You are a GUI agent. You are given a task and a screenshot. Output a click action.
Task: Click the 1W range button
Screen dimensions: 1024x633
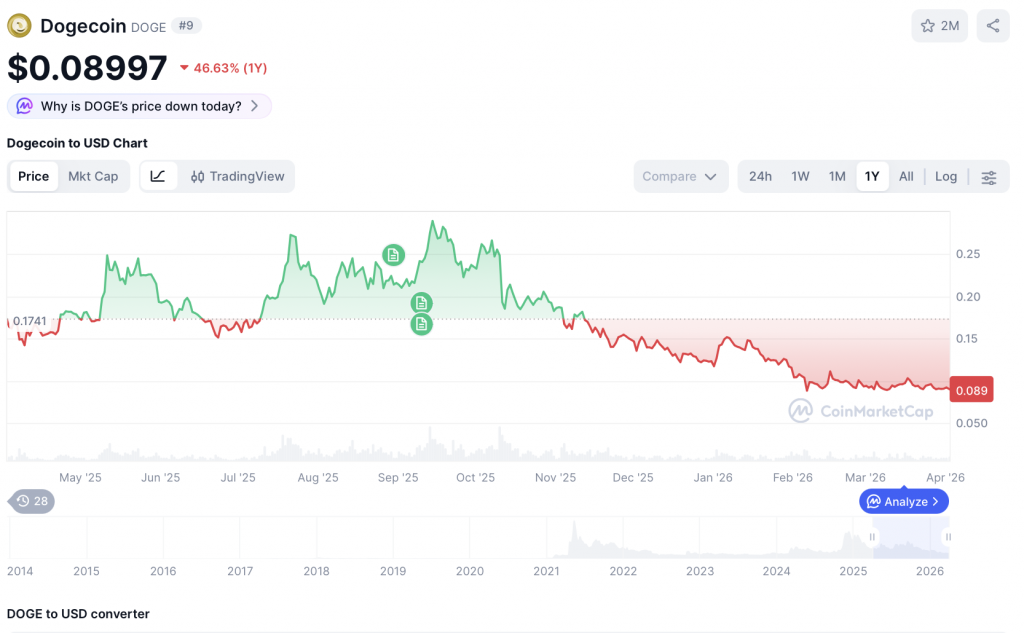(x=800, y=176)
